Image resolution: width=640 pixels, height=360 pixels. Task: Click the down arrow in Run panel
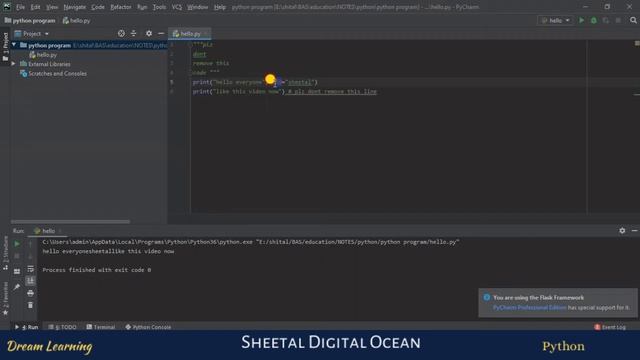pos(30,256)
